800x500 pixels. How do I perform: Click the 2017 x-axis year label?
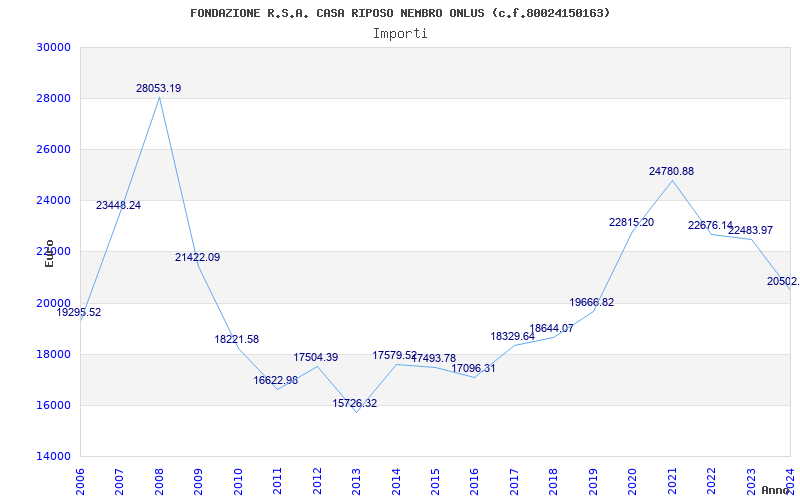tap(514, 481)
